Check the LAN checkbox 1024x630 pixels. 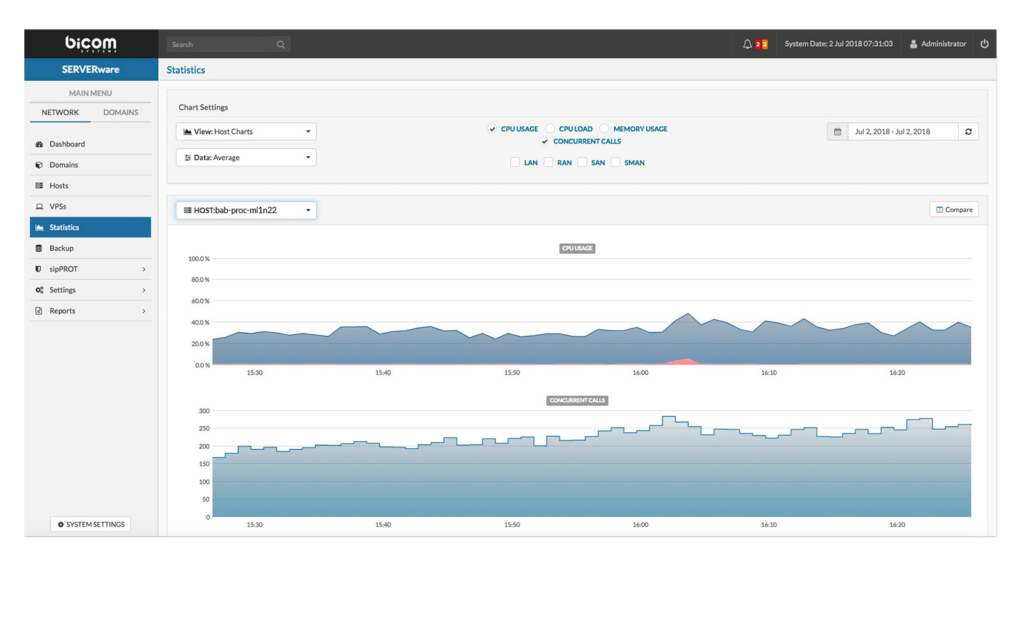[x=515, y=162]
